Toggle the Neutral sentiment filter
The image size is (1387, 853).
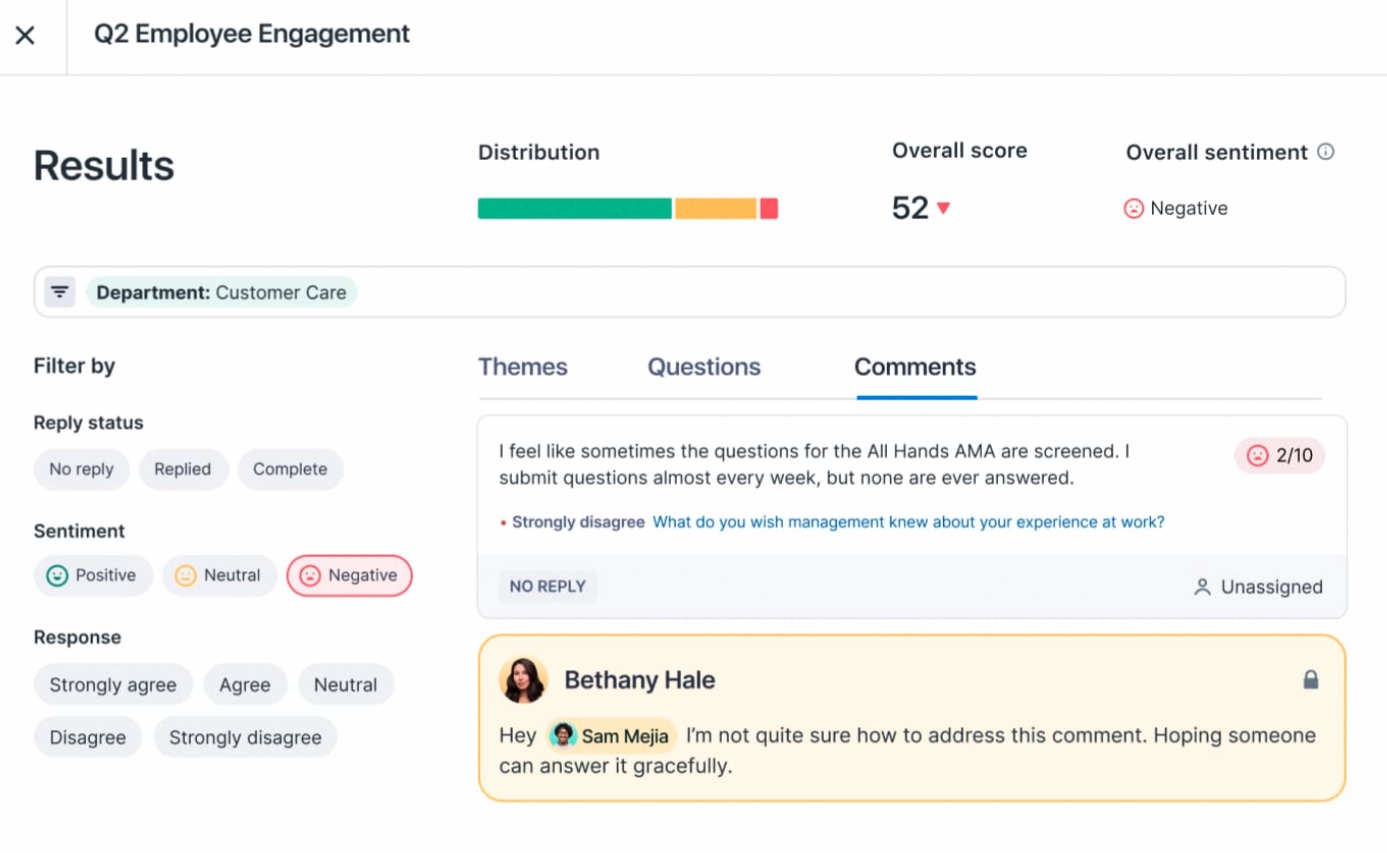219,575
